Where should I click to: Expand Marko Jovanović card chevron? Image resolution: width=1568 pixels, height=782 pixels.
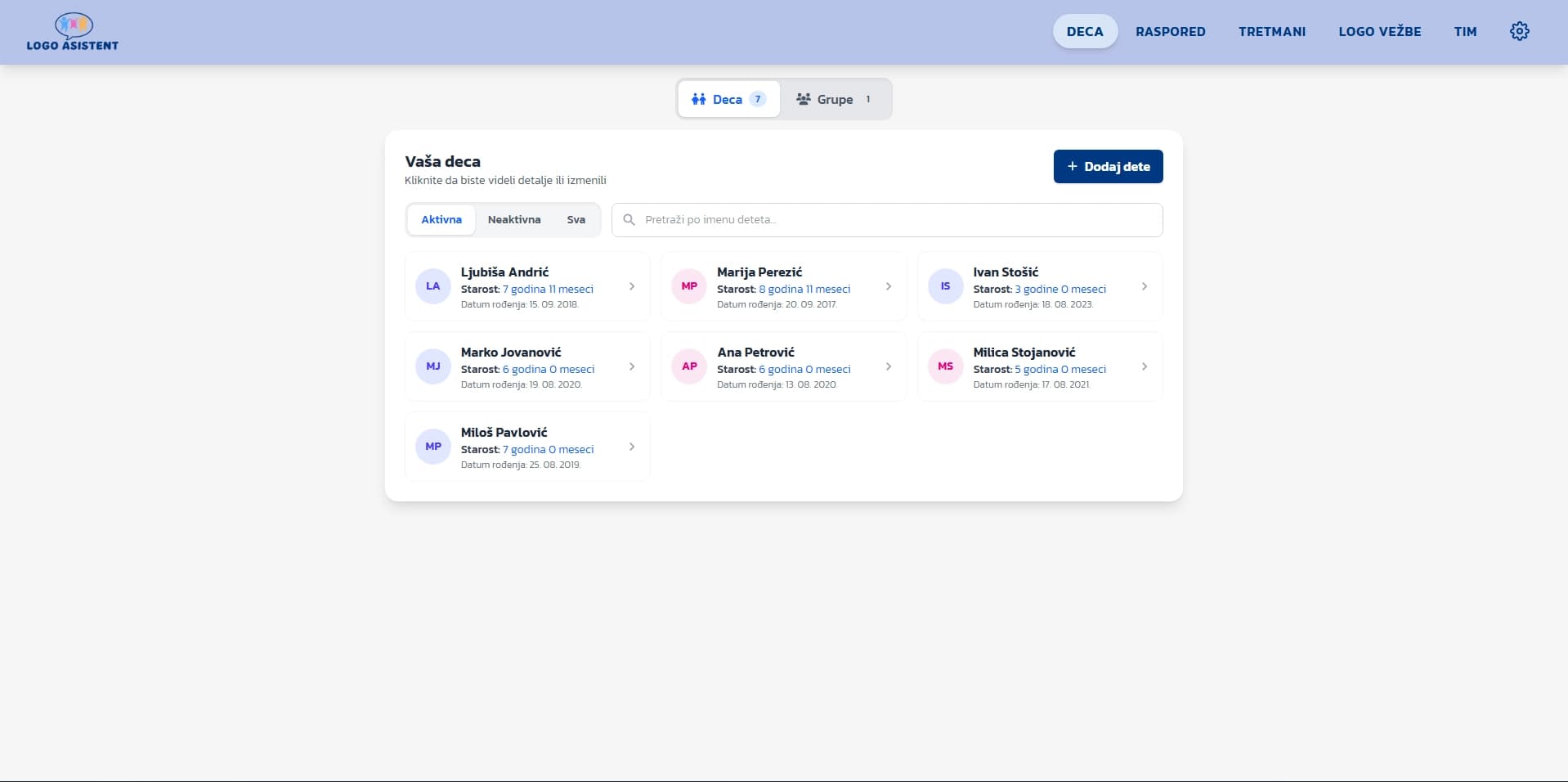[x=632, y=366]
